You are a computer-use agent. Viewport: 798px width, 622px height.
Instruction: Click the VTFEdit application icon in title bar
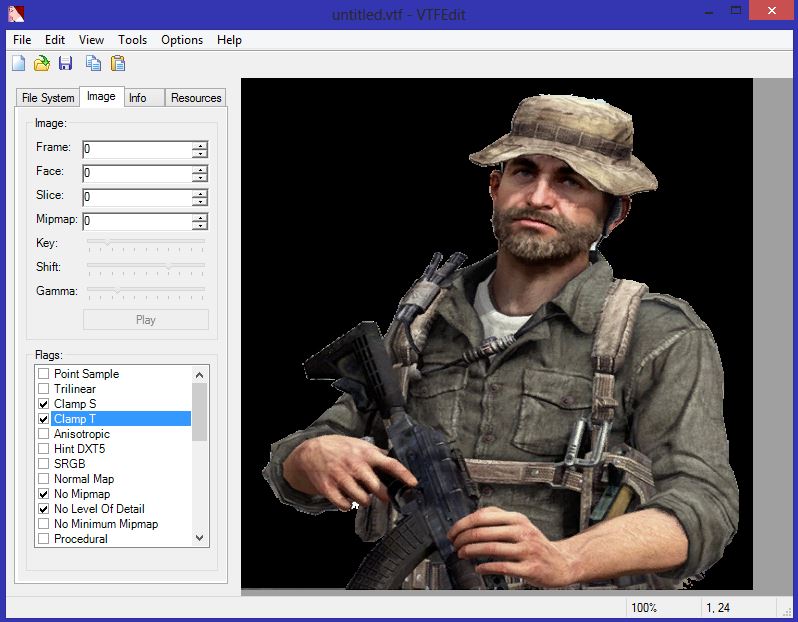14,14
